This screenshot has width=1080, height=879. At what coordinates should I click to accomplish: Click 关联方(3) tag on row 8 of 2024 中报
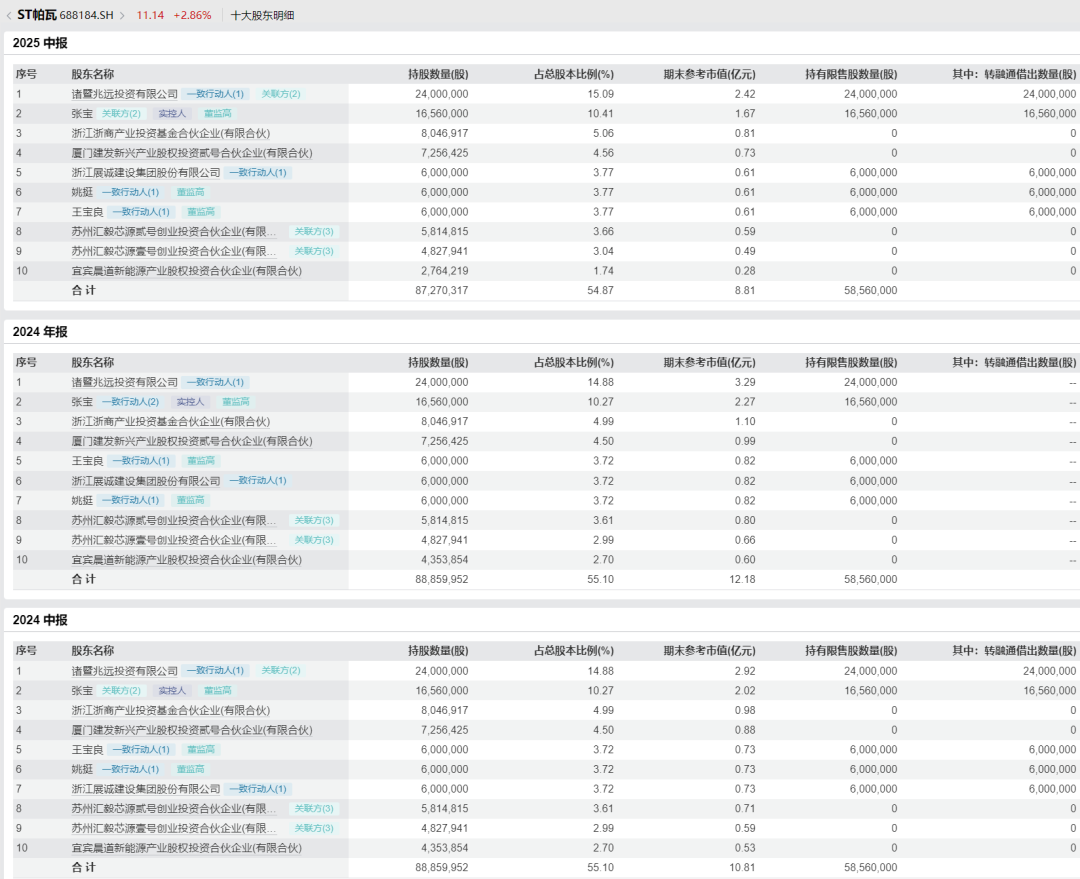[314, 809]
